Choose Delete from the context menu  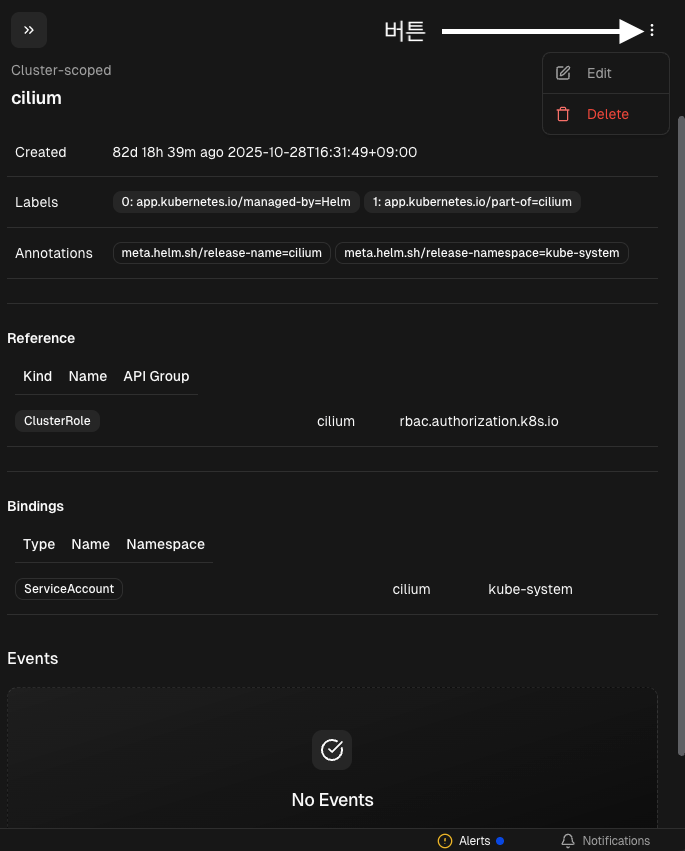point(607,114)
